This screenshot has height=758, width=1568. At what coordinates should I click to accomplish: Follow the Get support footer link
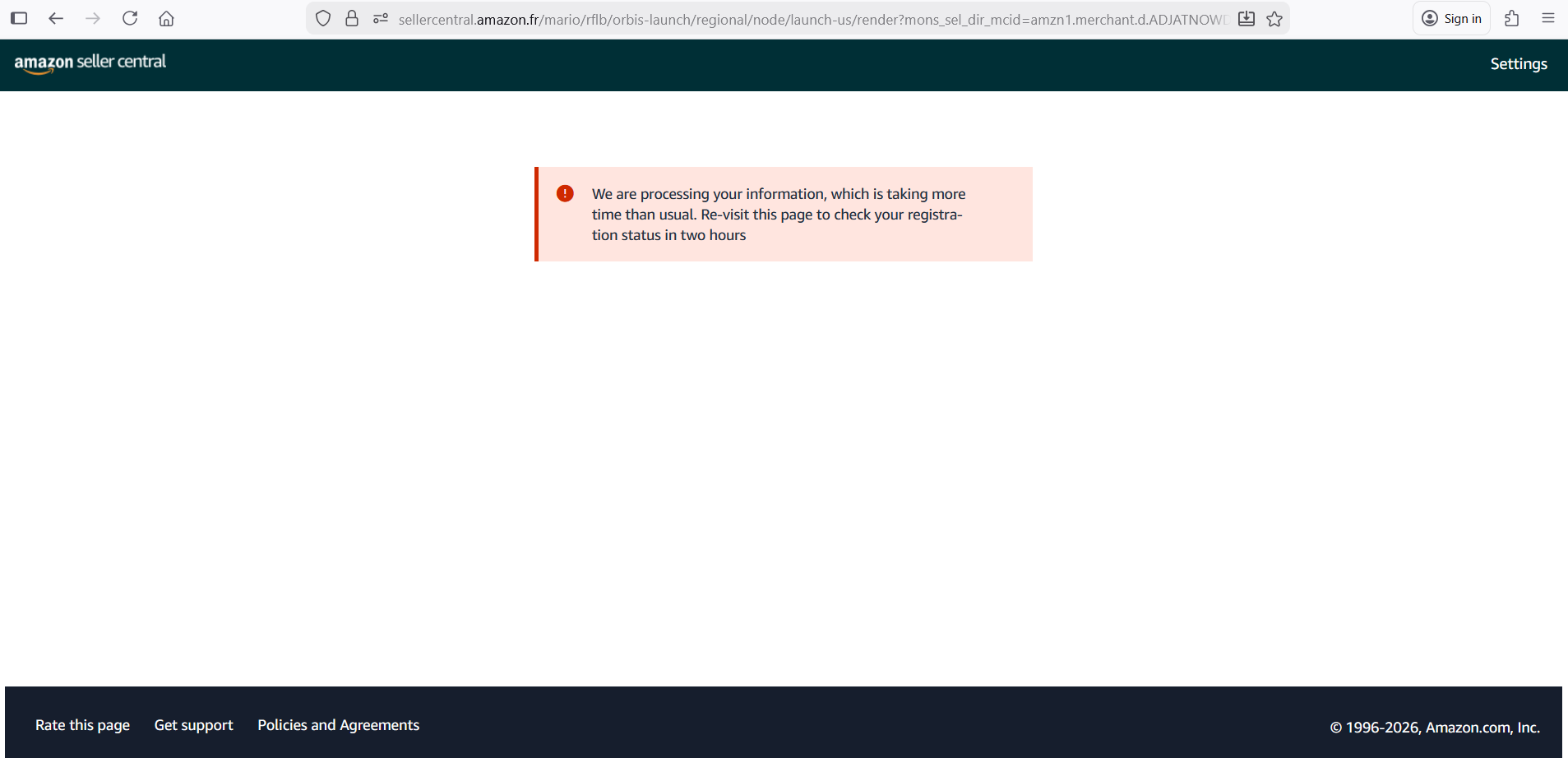pyautogui.click(x=193, y=725)
